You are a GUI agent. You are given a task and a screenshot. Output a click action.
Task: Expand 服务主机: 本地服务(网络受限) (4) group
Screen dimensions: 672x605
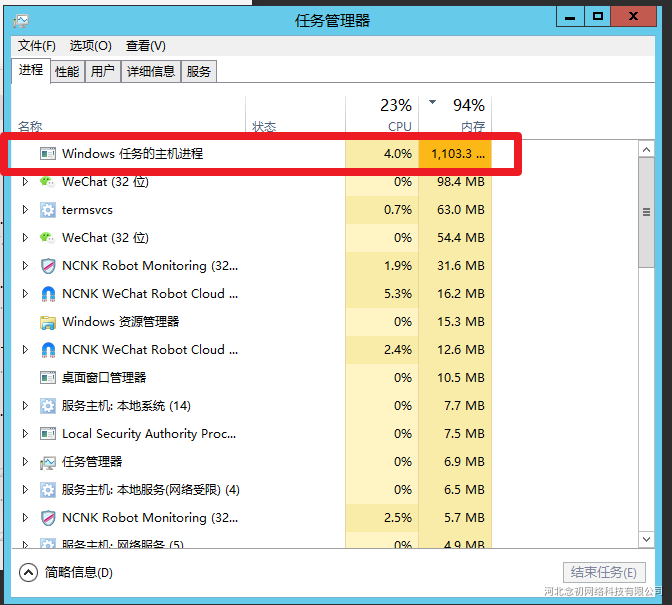(25, 489)
